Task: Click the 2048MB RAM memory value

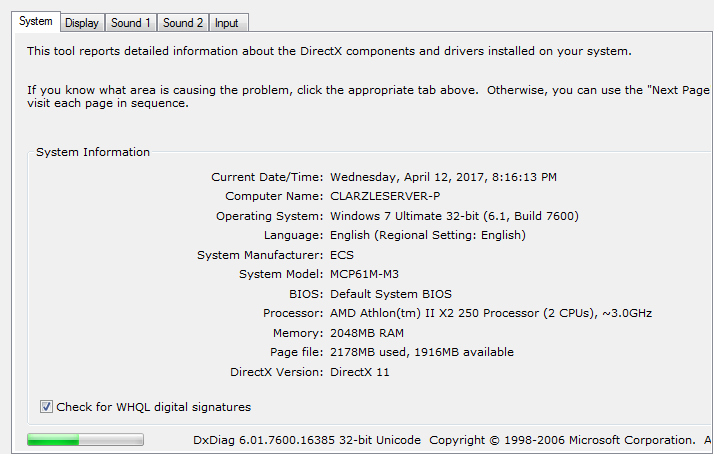Action: 367,333
